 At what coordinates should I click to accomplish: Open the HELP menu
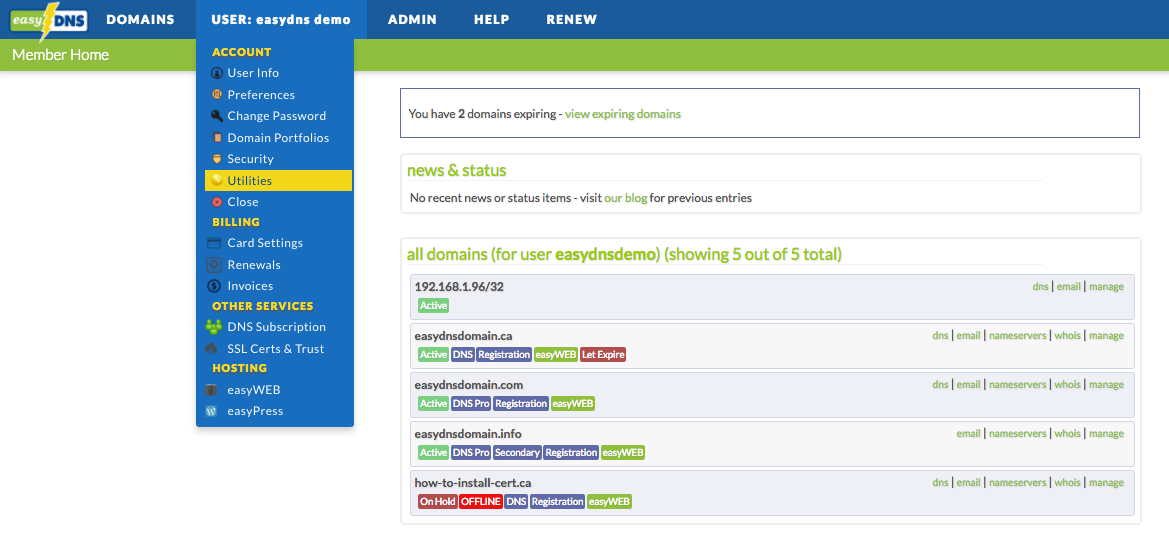click(491, 20)
